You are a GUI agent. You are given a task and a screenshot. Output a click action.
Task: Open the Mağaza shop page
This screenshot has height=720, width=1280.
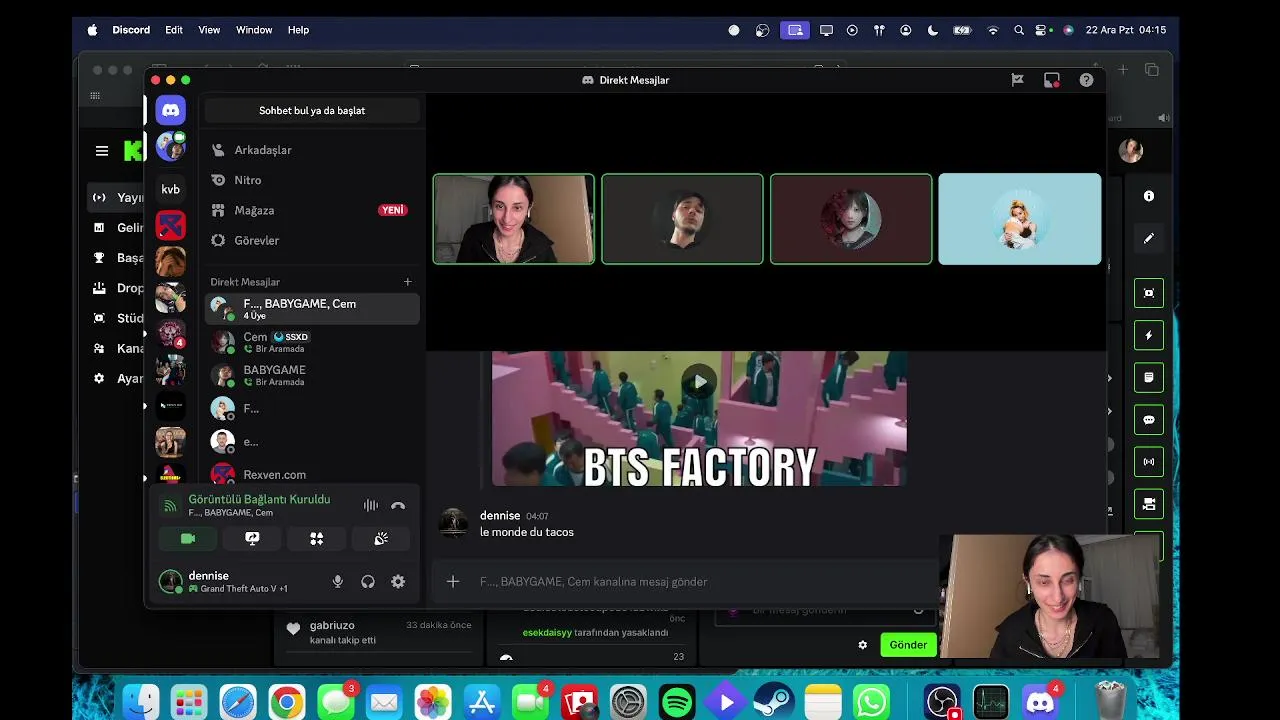click(x=312, y=210)
